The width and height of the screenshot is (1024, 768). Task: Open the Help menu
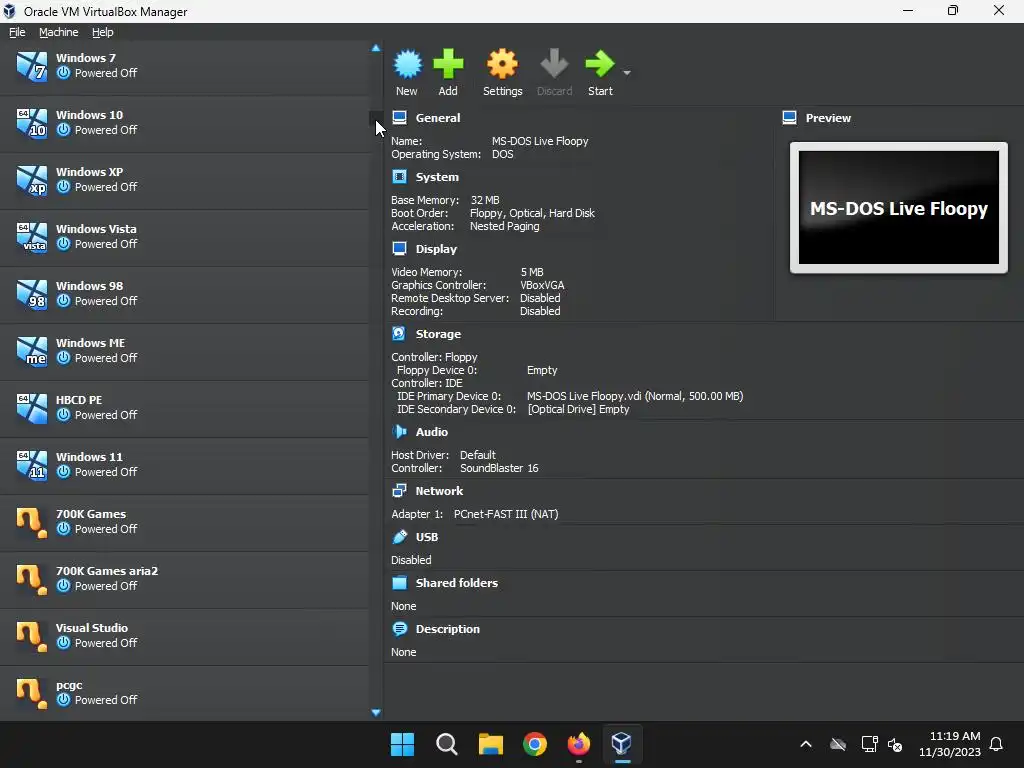point(103,32)
